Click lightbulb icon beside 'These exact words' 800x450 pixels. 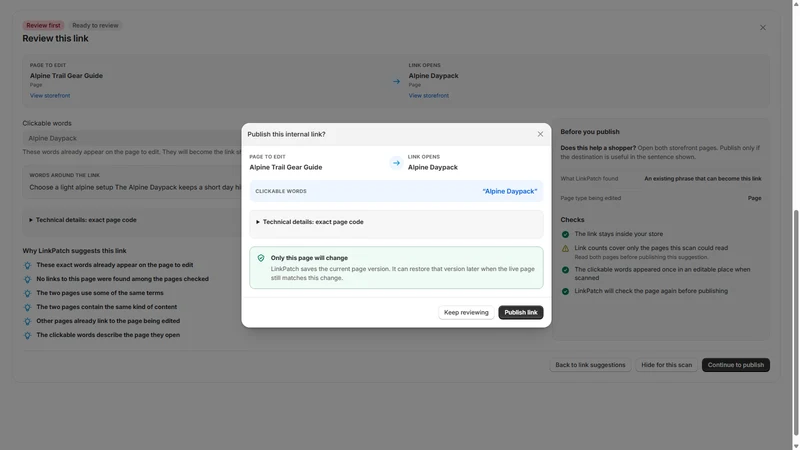click(x=28, y=265)
